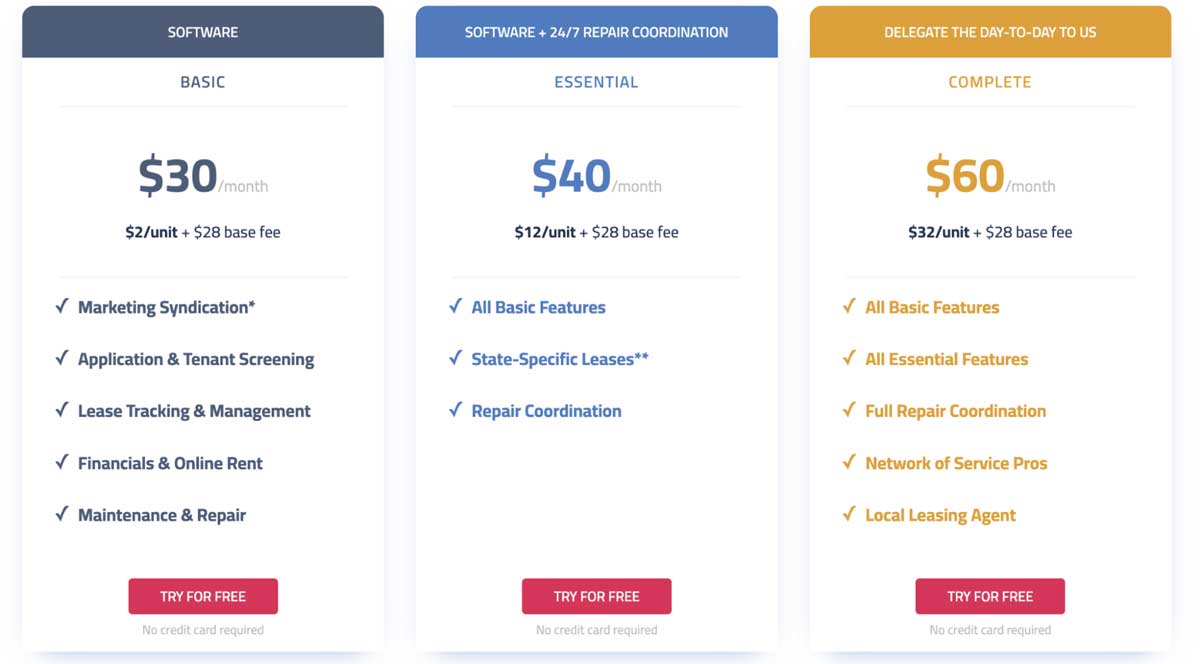
Task: Click checkmark next to Full Repair Coordination
Action: pyautogui.click(x=849, y=410)
